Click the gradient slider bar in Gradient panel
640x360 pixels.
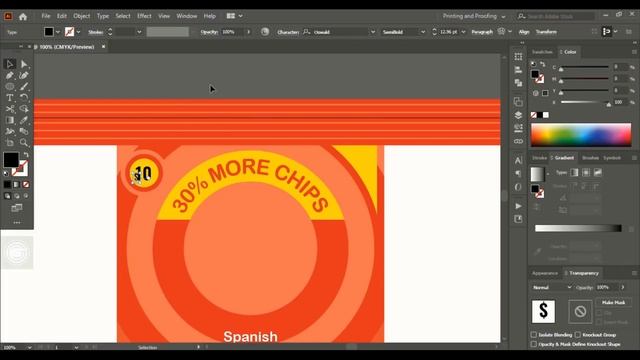point(578,228)
